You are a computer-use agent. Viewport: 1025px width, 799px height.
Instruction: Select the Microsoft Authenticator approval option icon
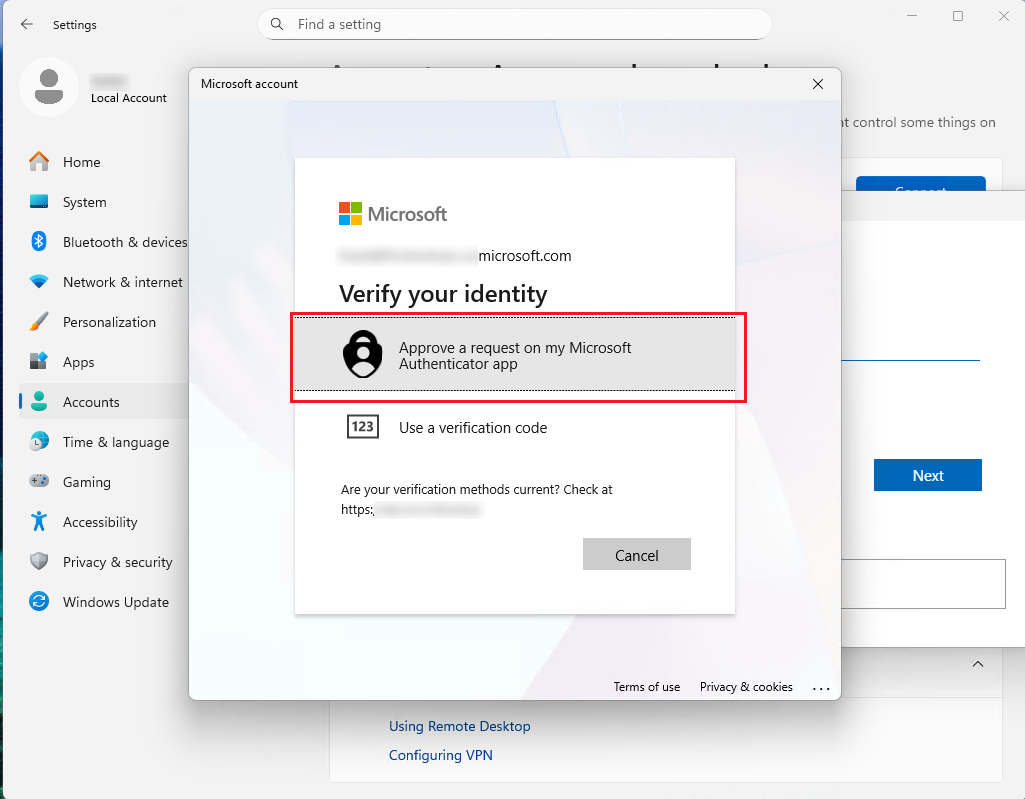pos(362,355)
